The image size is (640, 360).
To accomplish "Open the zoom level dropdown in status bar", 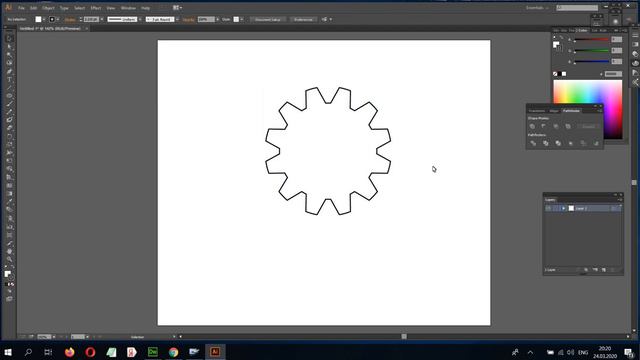I will coord(54,337).
